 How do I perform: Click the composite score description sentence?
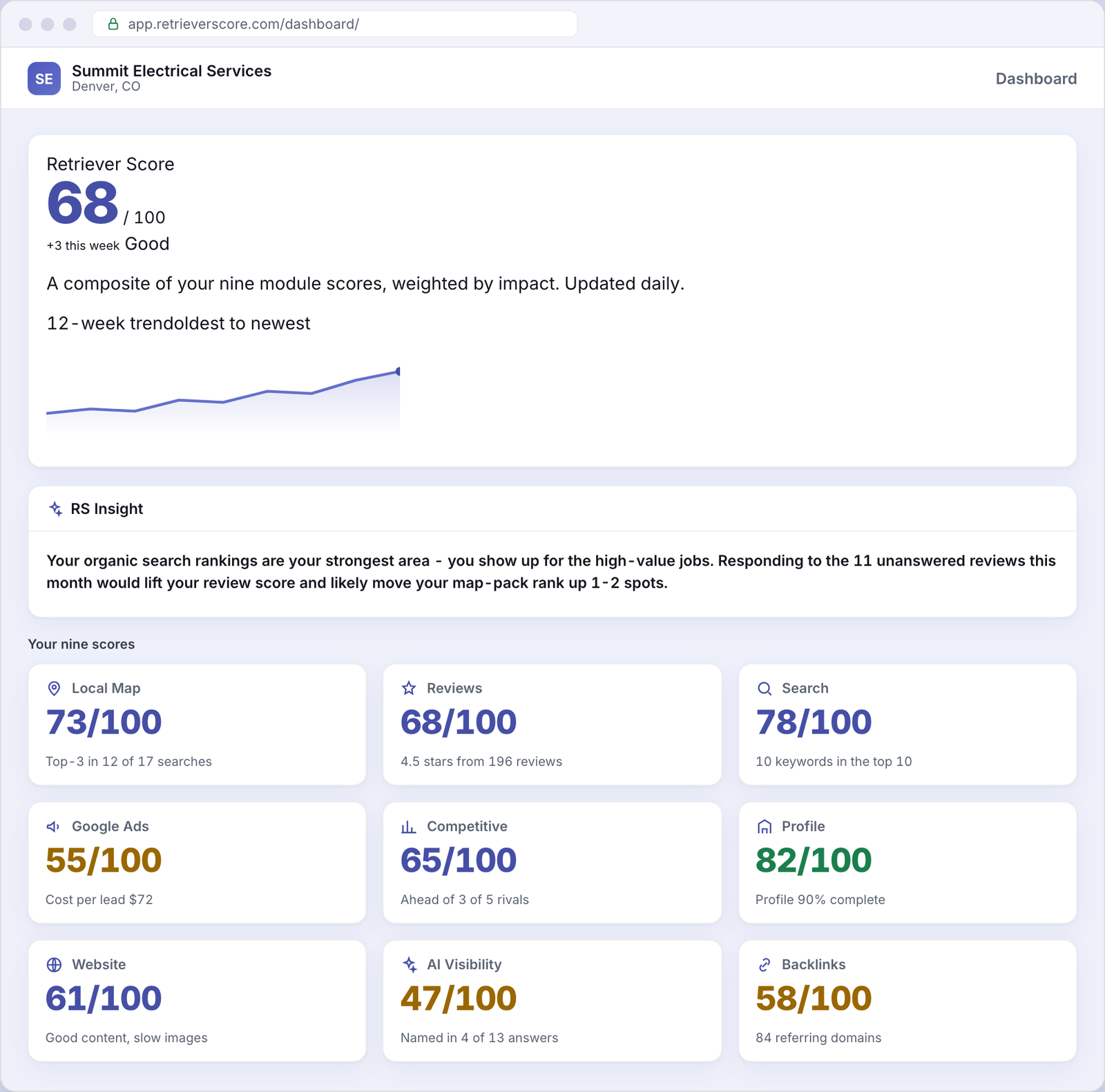(x=365, y=284)
